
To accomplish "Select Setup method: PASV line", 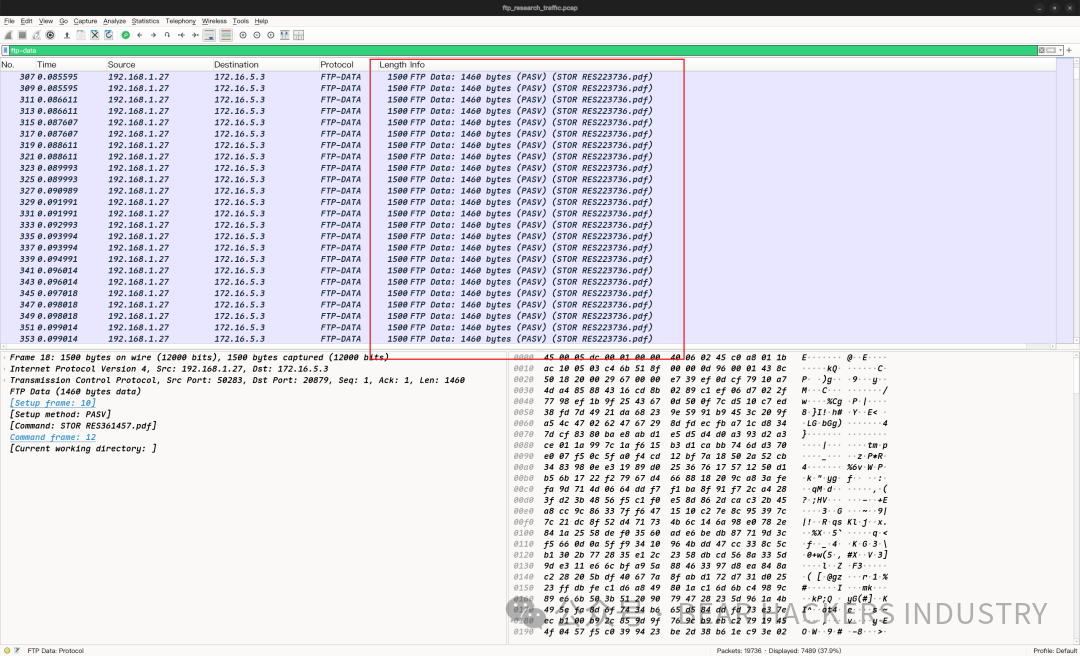I will click(60, 414).
